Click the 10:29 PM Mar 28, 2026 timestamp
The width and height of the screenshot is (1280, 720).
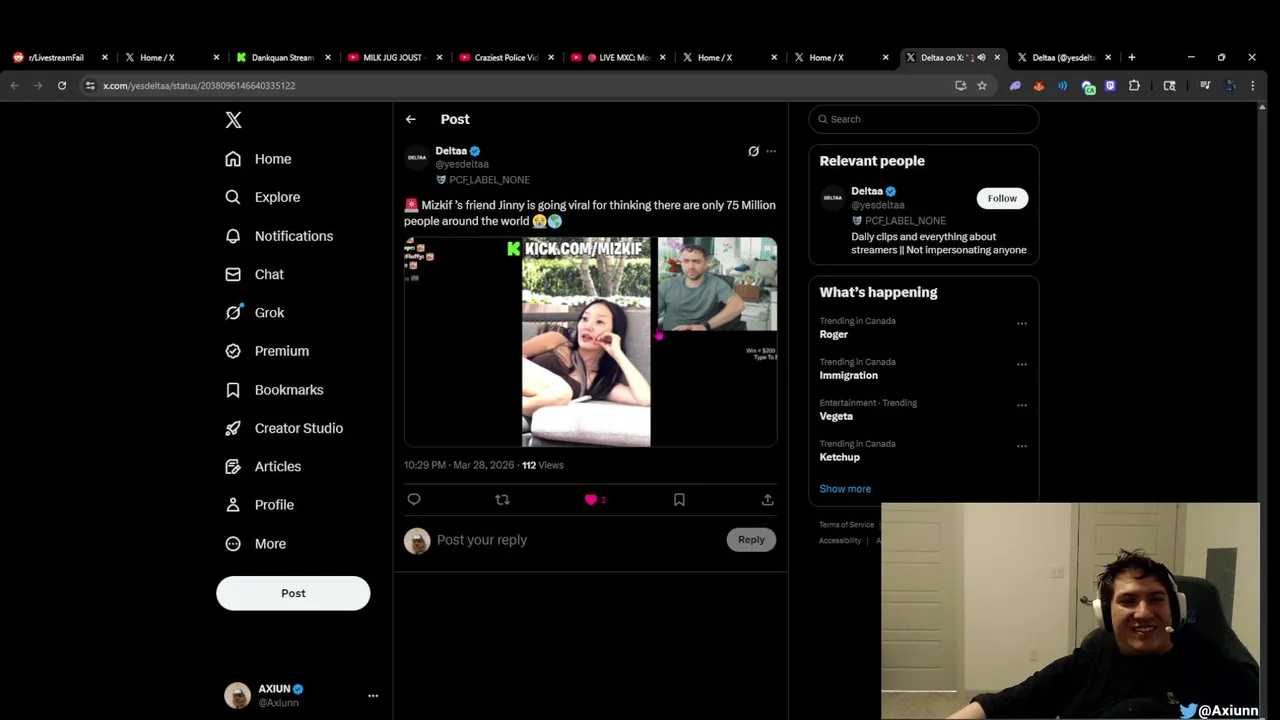click(459, 465)
